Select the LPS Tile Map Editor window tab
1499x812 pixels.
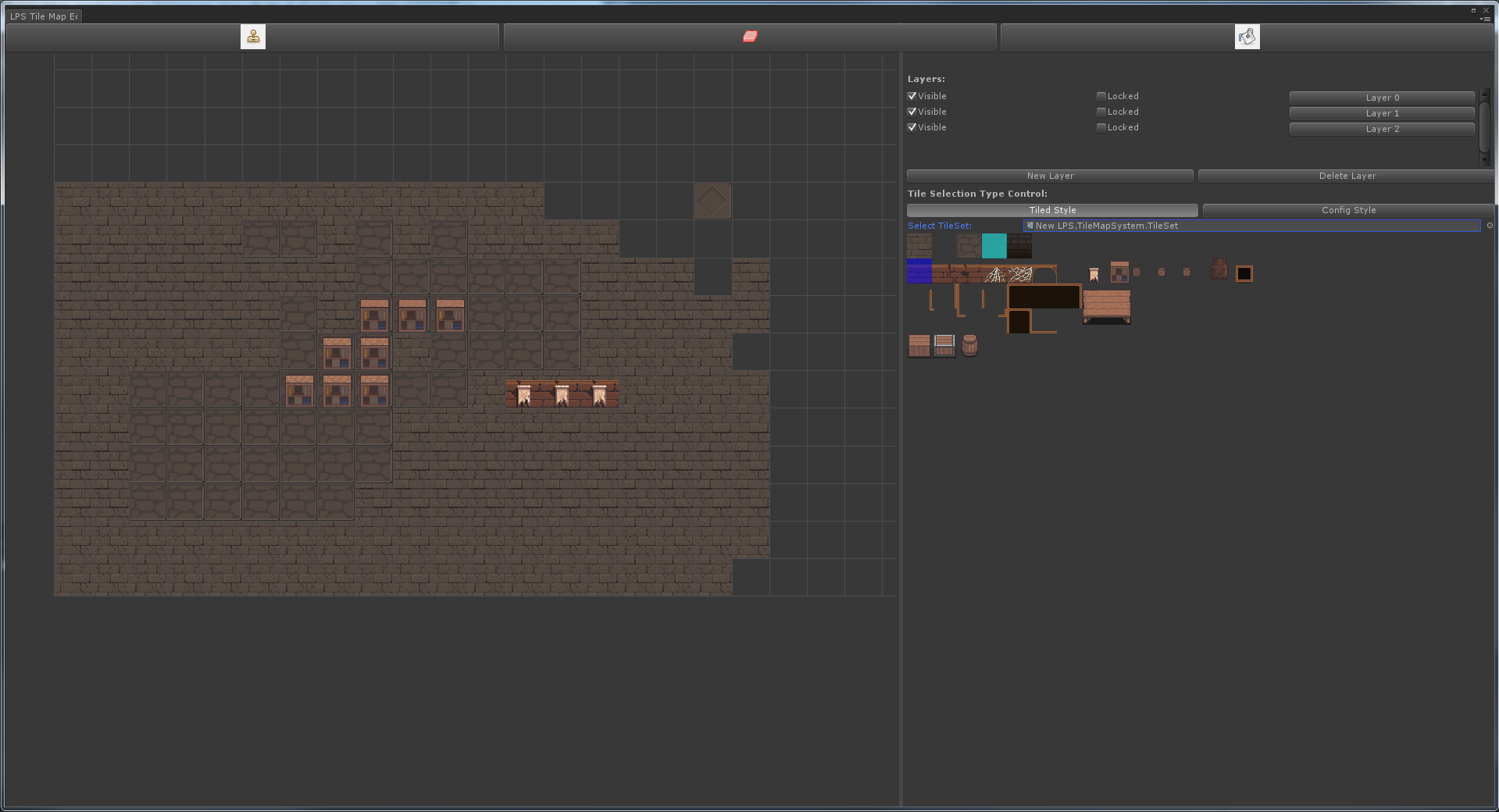(43, 16)
